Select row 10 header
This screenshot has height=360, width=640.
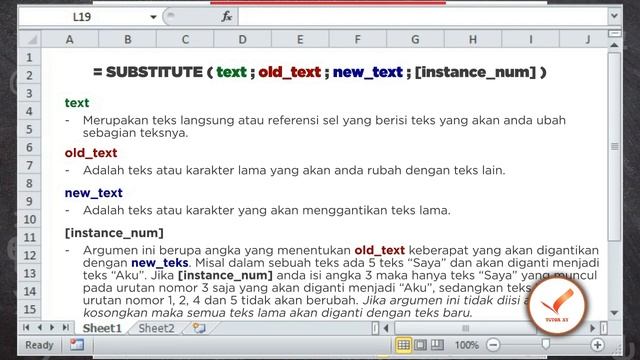[x=29, y=219]
